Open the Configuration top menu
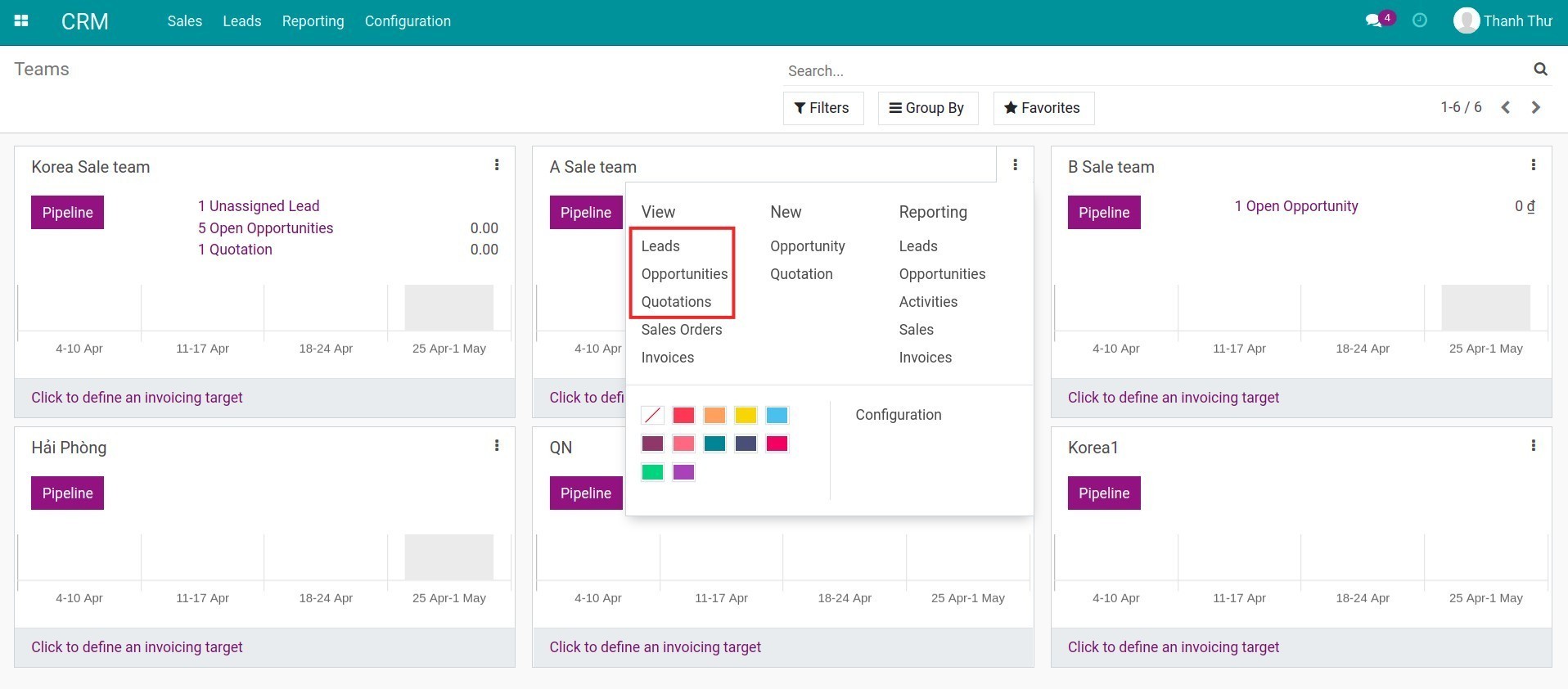Screen dimensions: 1568x689 point(408,21)
